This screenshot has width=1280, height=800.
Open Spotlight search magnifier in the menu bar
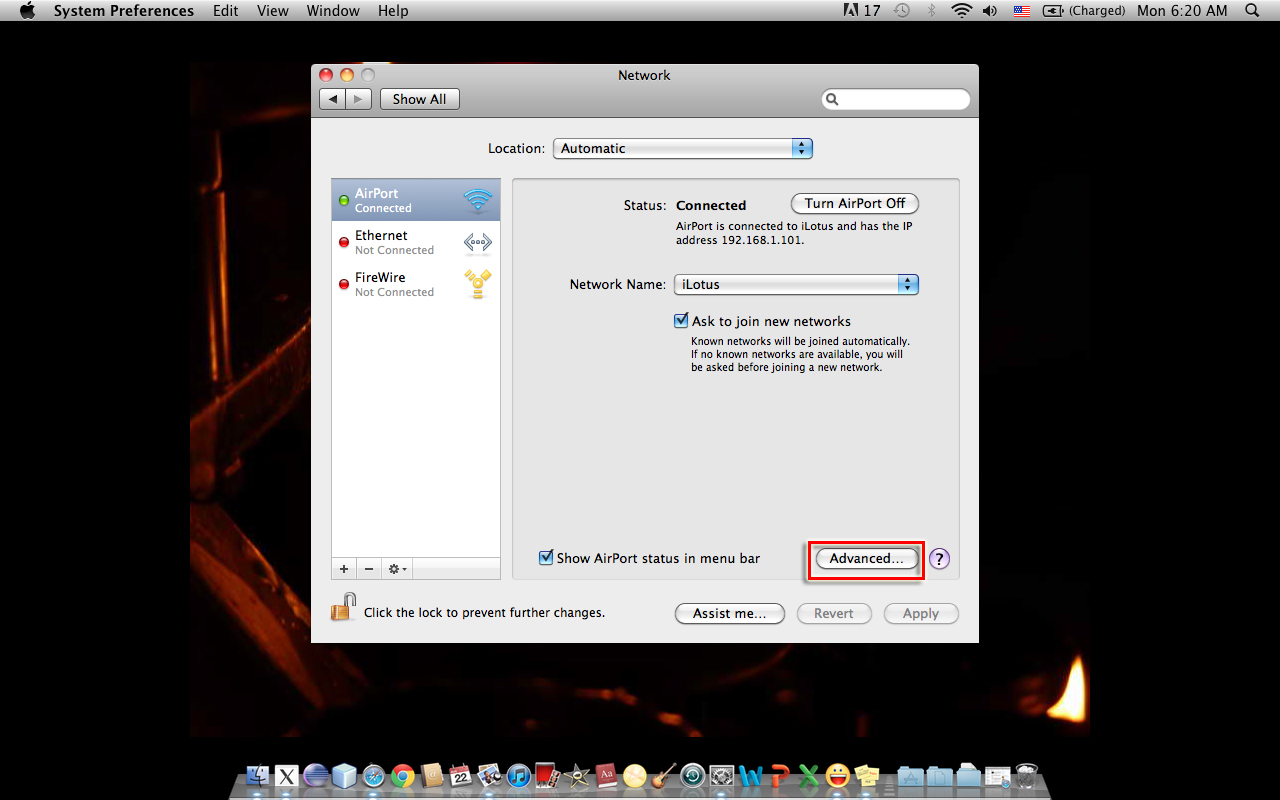pyautogui.click(x=1252, y=11)
